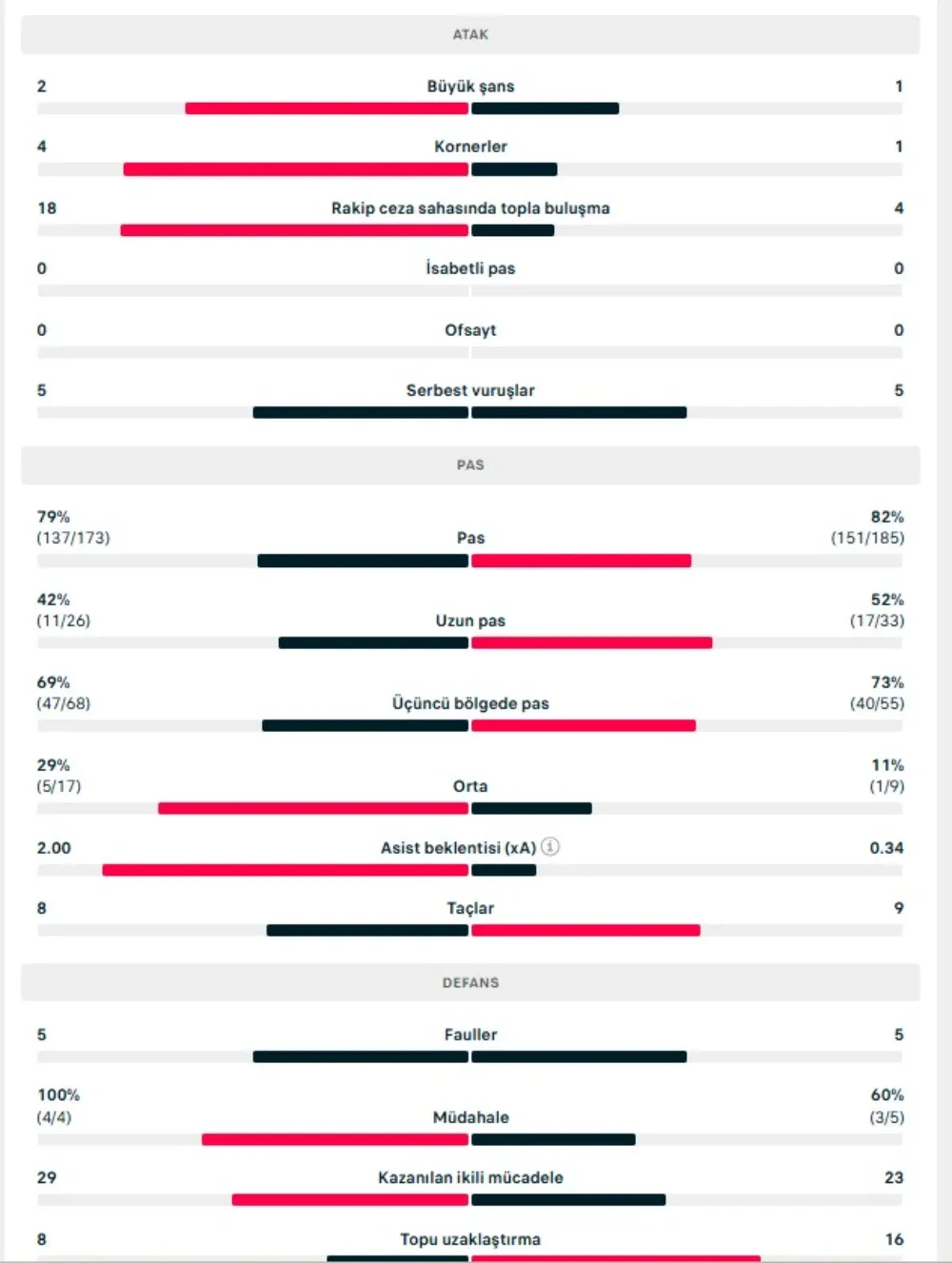Click the Büyük şans stat label

pos(470,87)
